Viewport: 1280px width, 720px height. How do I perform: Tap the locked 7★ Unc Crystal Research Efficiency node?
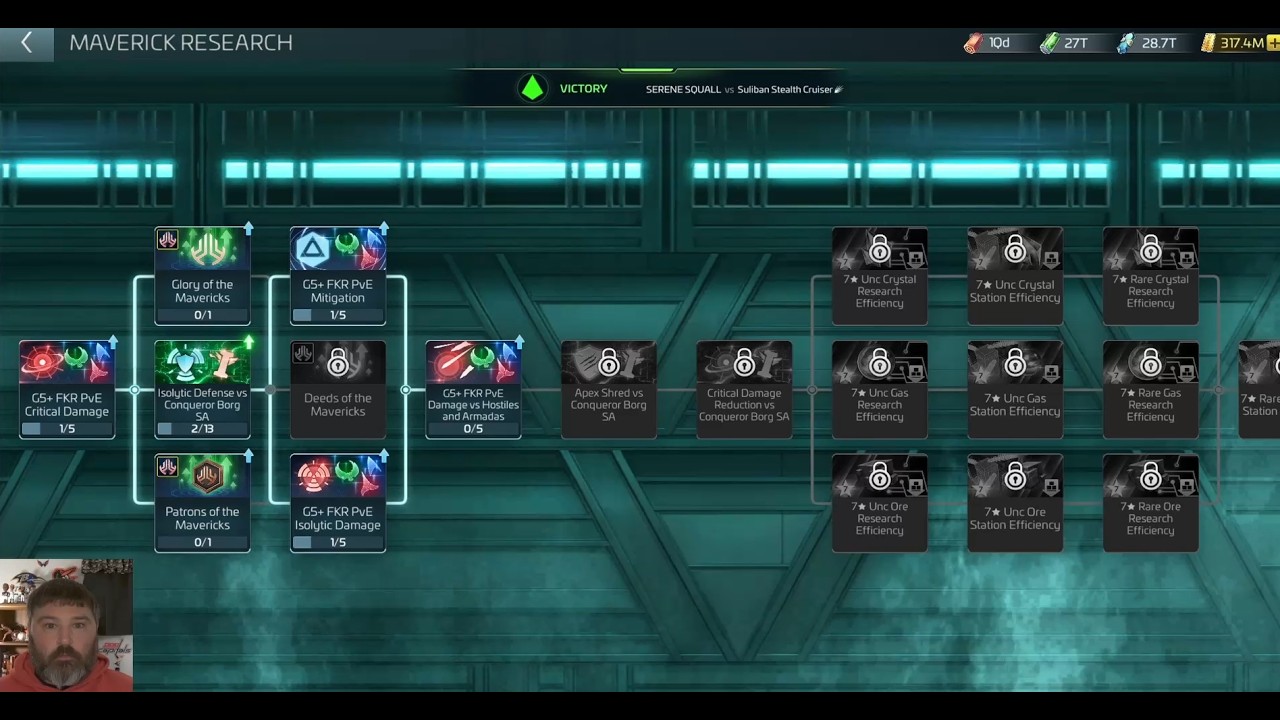(x=880, y=276)
